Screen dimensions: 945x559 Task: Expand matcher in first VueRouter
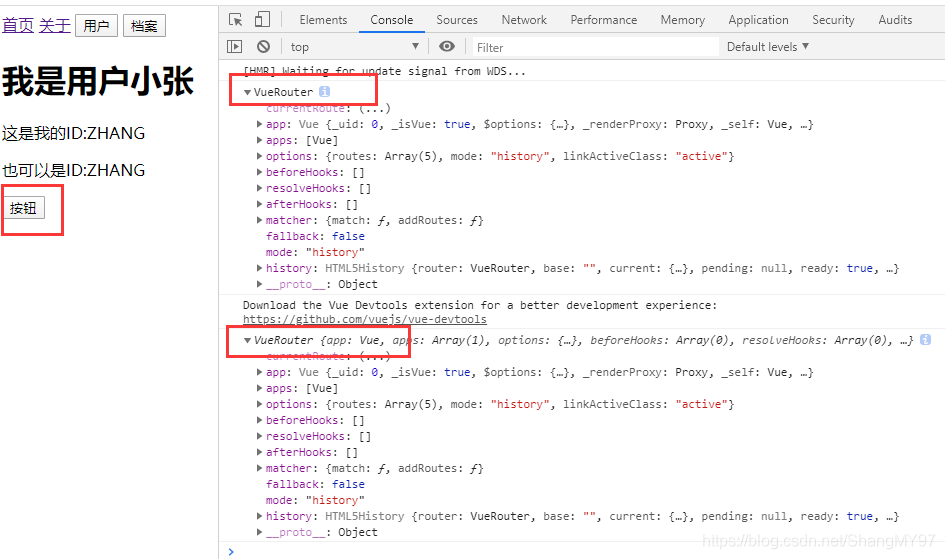point(259,220)
